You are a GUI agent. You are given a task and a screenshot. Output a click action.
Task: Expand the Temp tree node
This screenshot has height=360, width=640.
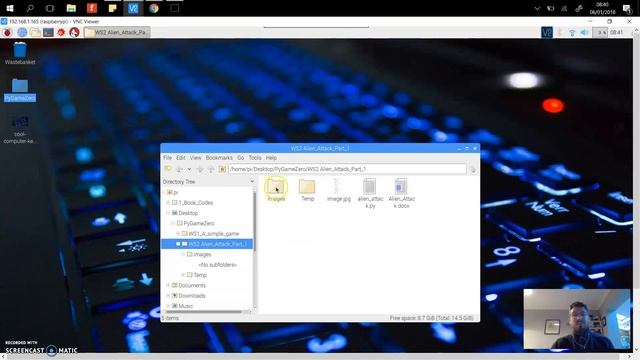click(183, 275)
